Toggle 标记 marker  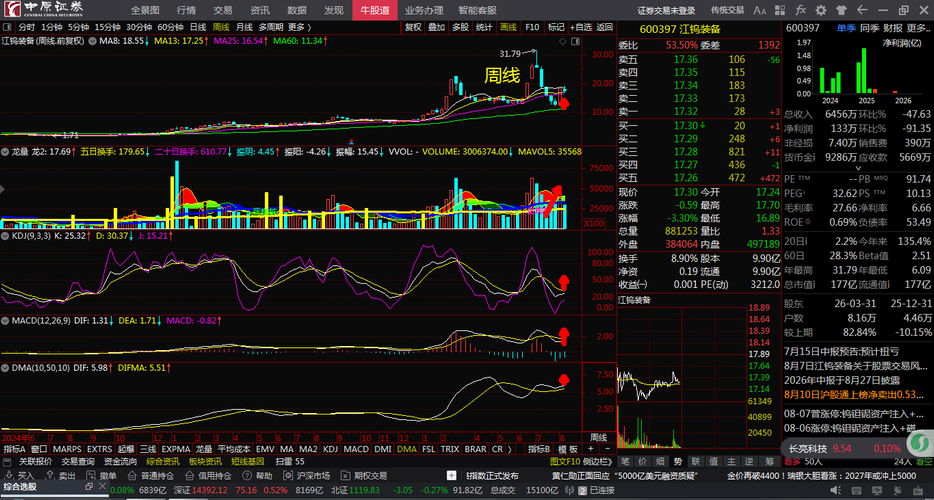click(x=556, y=27)
